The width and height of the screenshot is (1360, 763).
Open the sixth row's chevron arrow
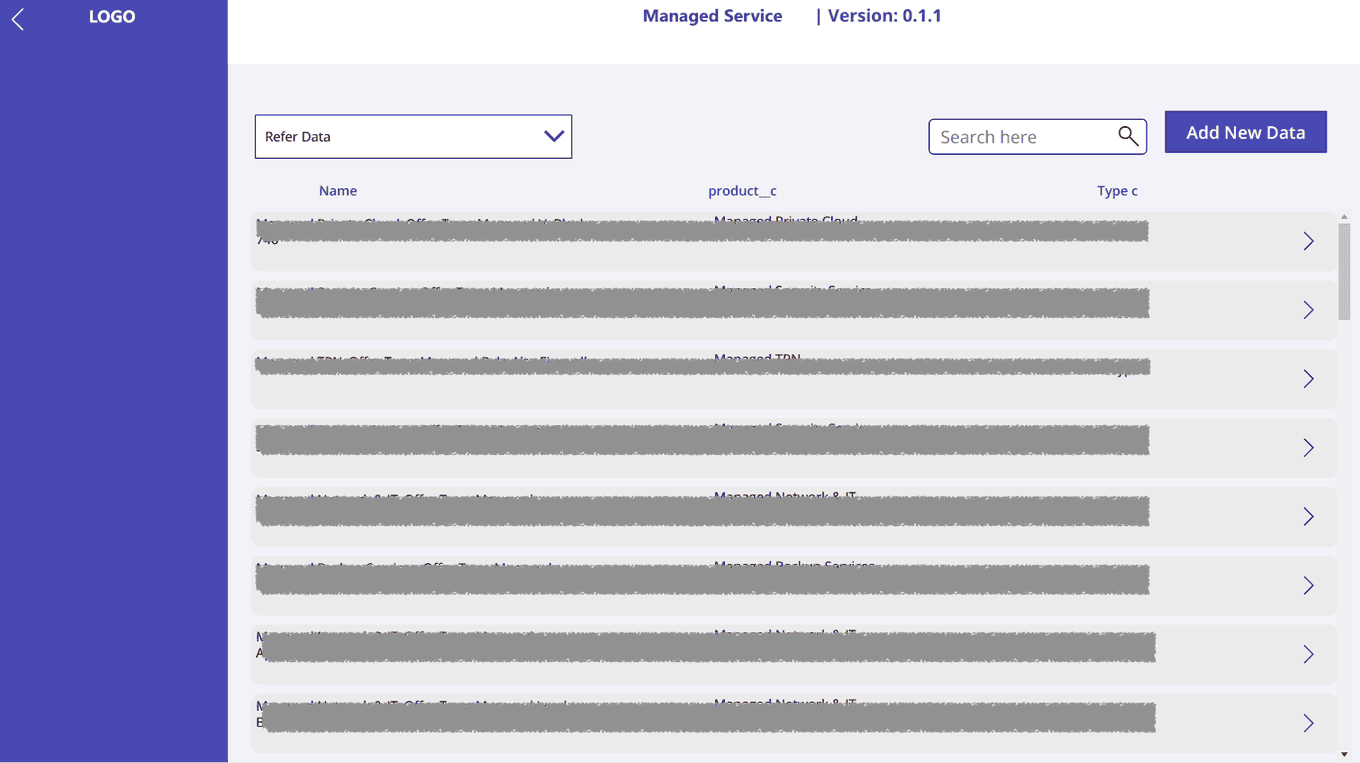(x=1308, y=586)
